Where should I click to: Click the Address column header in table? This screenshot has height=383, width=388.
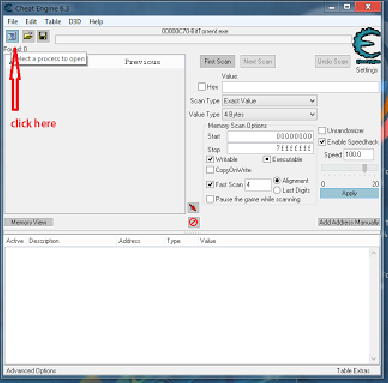[x=129, y=241]
